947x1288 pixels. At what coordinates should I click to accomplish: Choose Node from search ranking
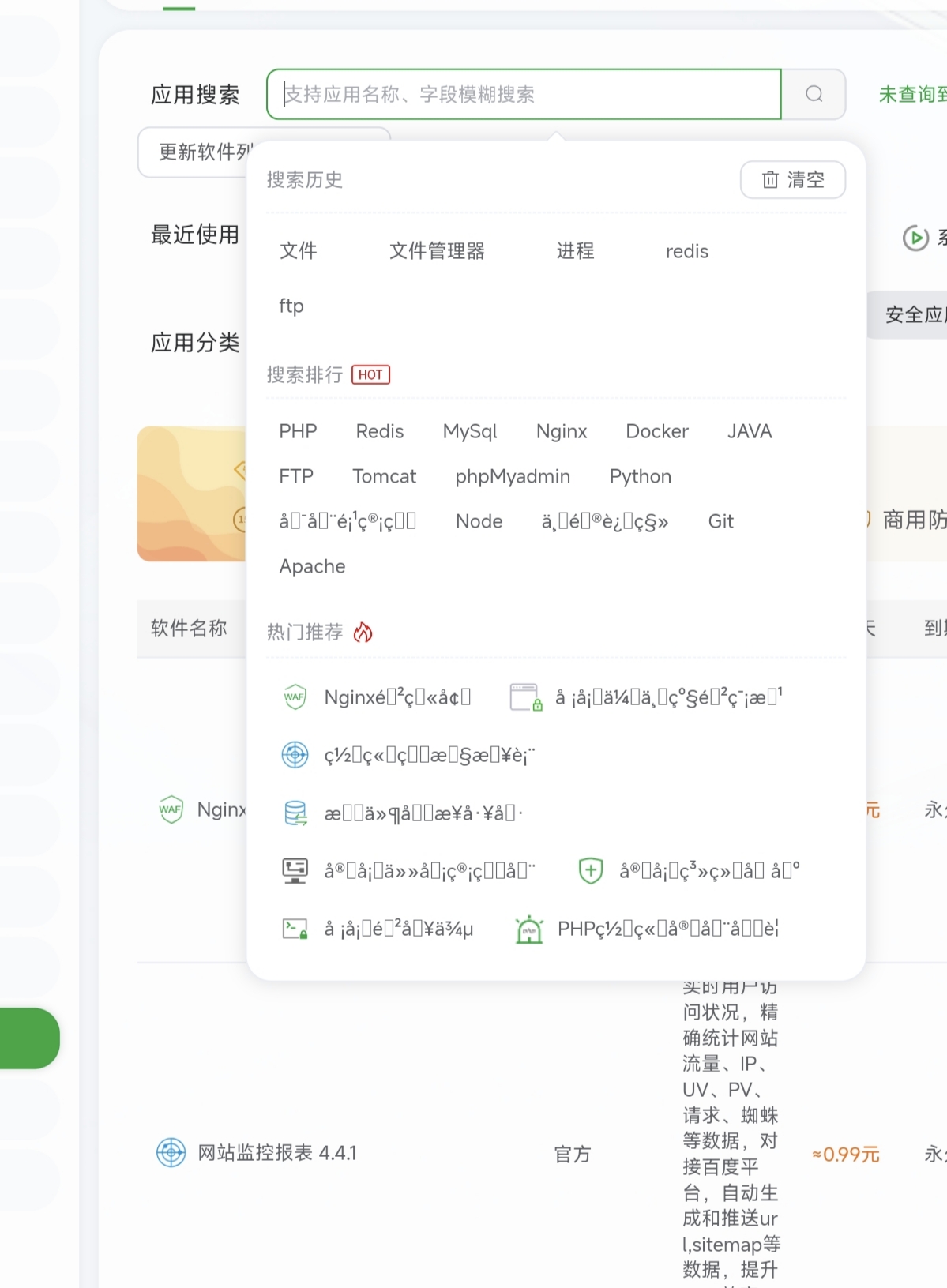click(479, 521)
